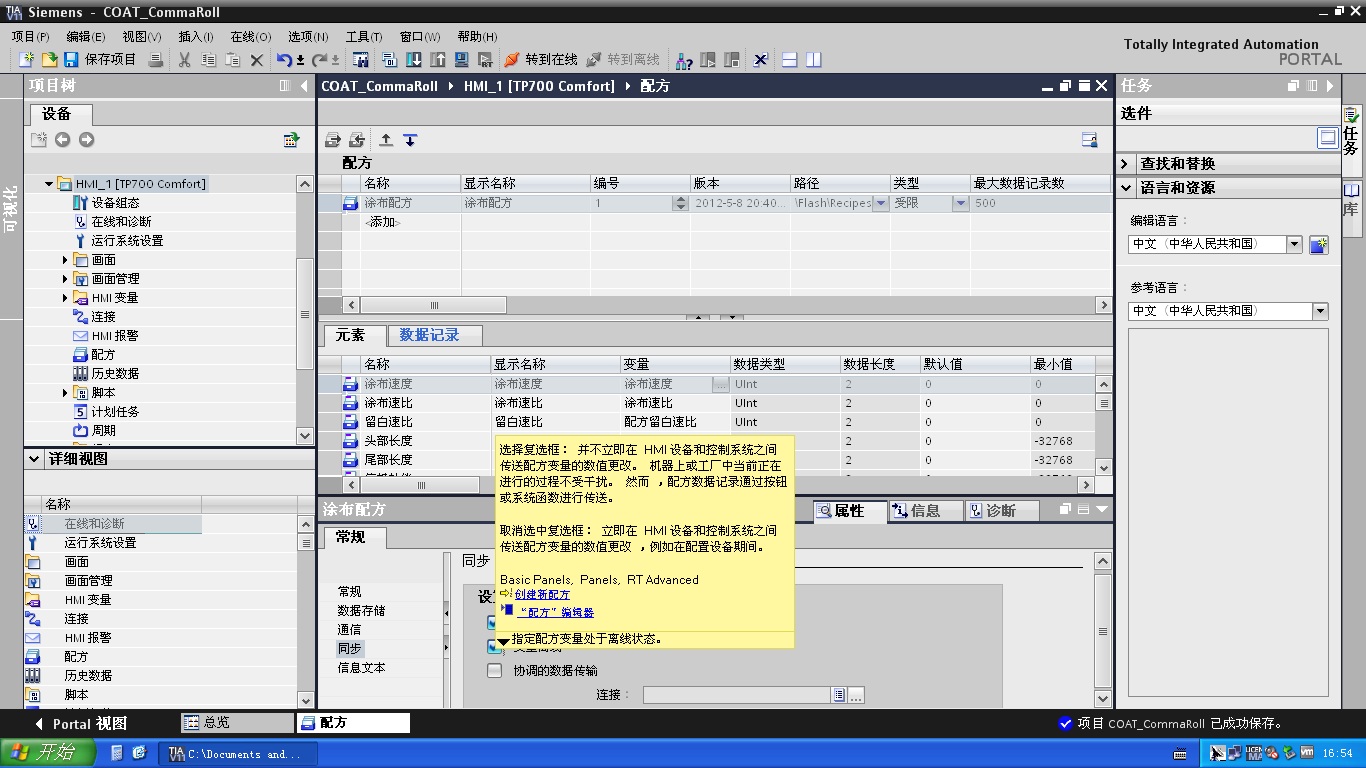This screenshot has height=768, width=1366.
Task: Click the open project folder icon
Action: (x=48, y=60)
